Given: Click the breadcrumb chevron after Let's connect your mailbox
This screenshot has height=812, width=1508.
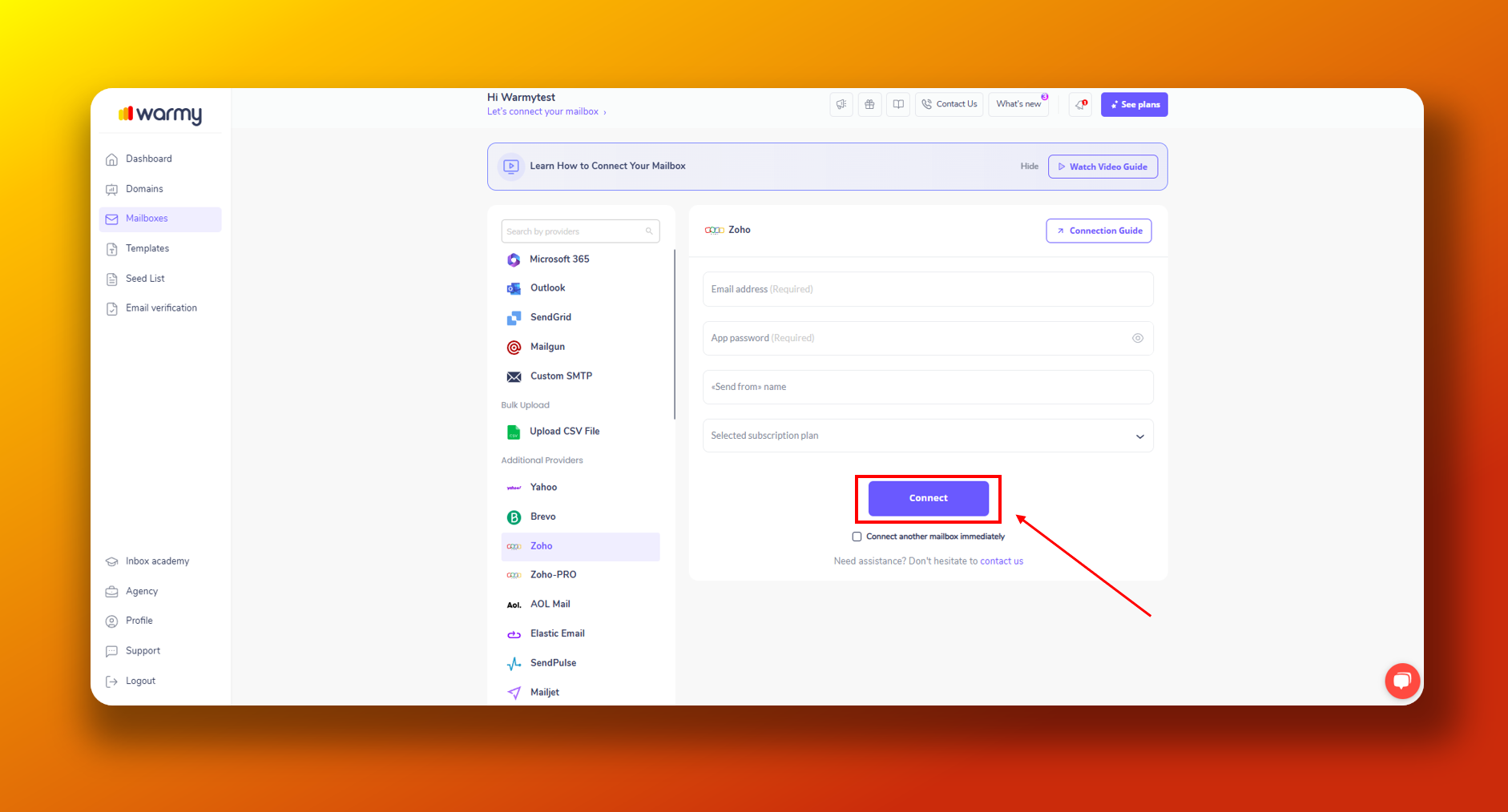Looking at the screenshot, I should coord(605,112).
